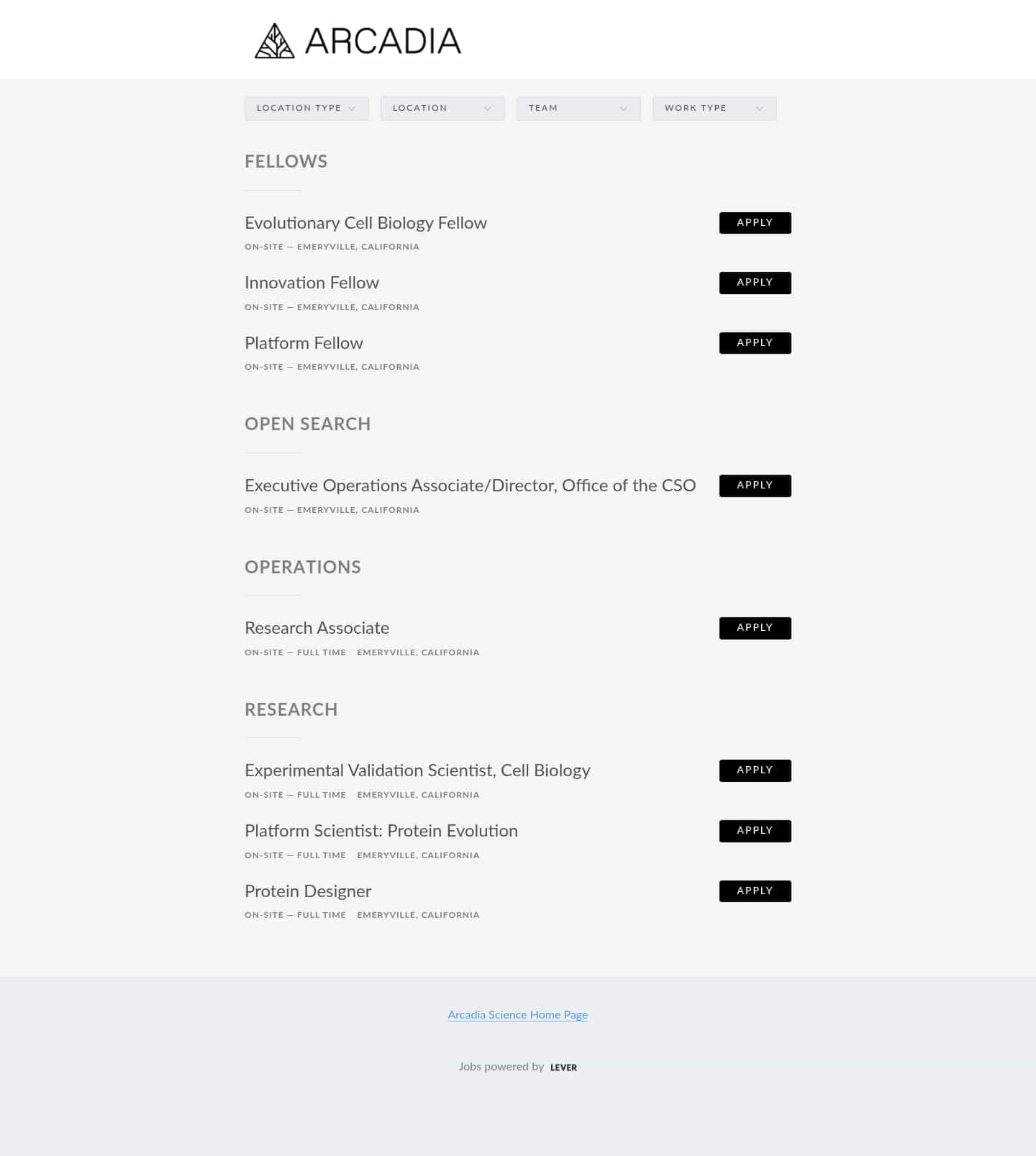The height and width of the screenshot is (1156, 1036).
Task: Open the Arcadia Science Home Page link
Action: [x=517, y=1015]
